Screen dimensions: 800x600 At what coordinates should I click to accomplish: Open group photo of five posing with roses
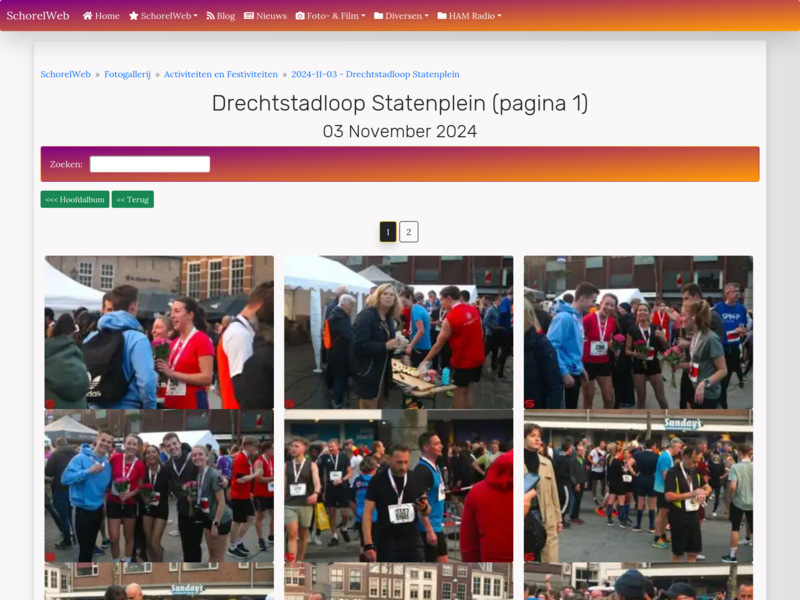[x=159, y=486]
